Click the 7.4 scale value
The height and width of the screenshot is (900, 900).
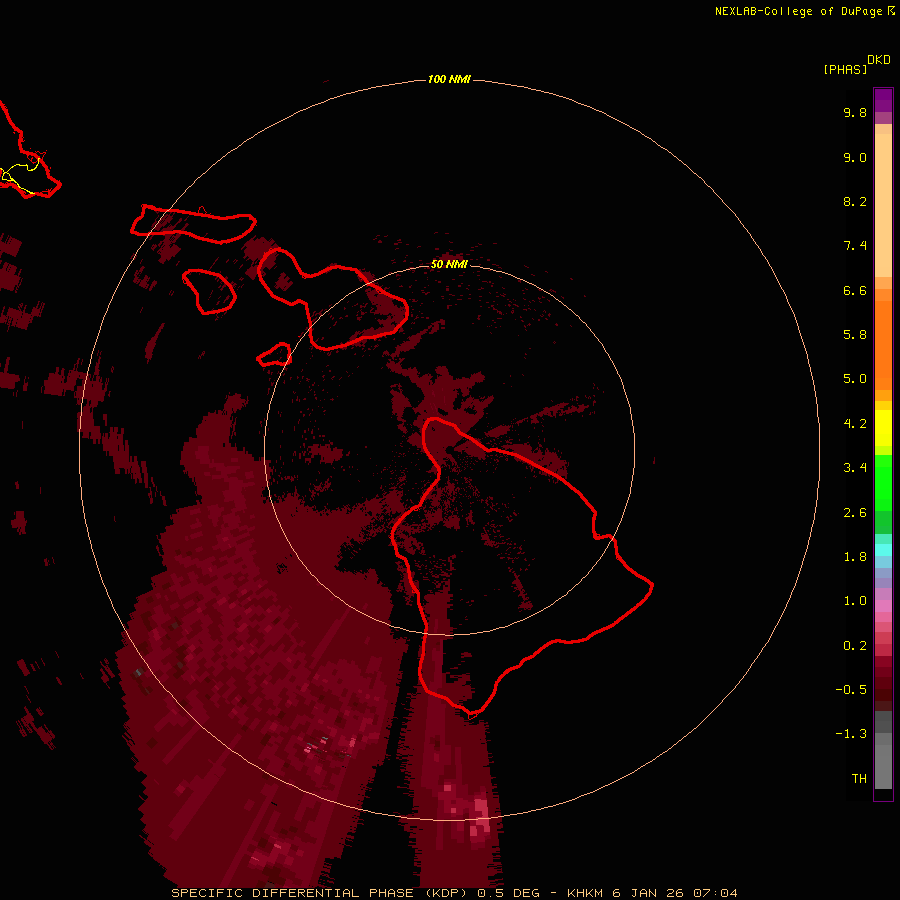(855, 246)
